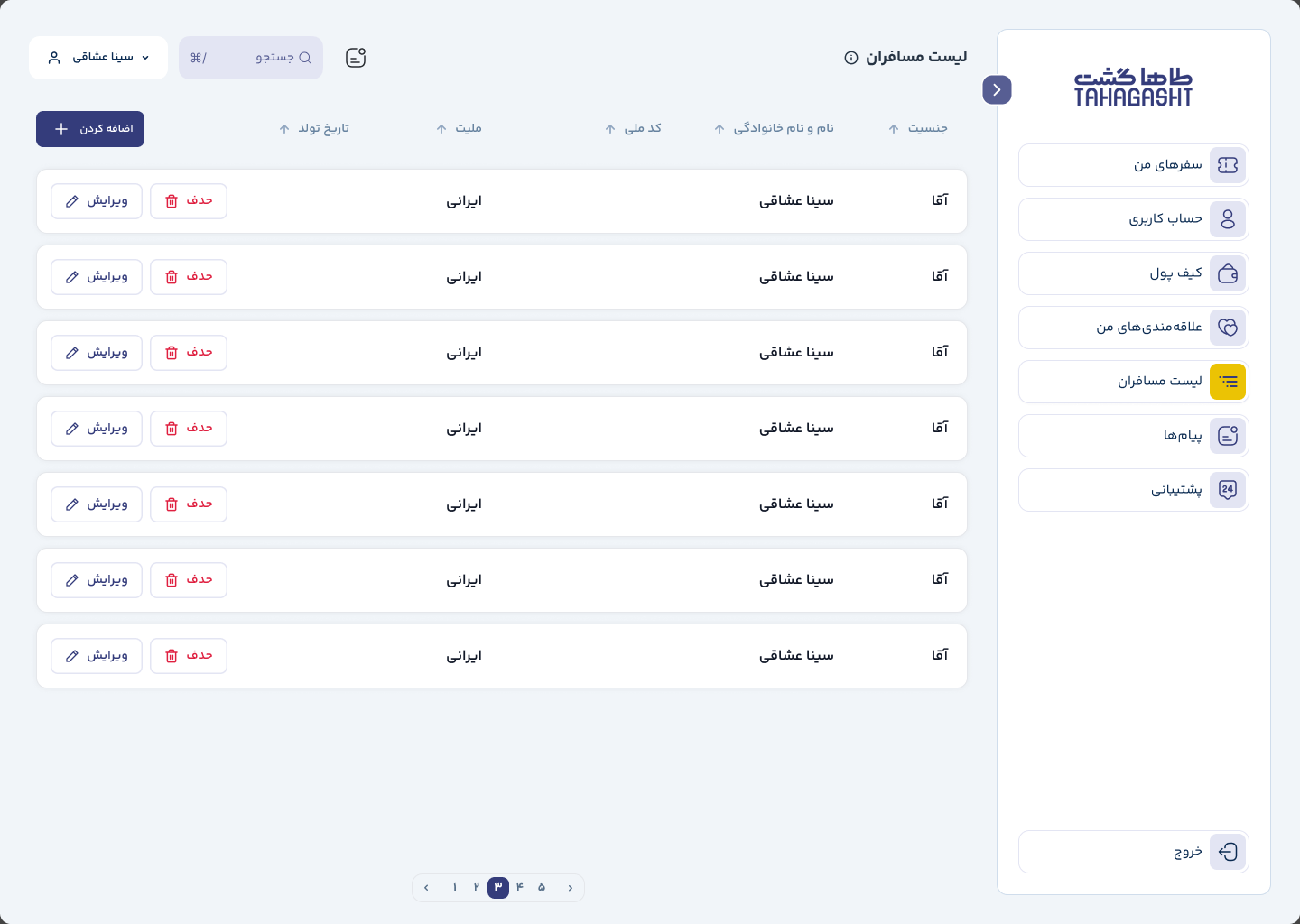
Task: Sort by جنسیت (Gender) column
Action: tap(918, 128)
